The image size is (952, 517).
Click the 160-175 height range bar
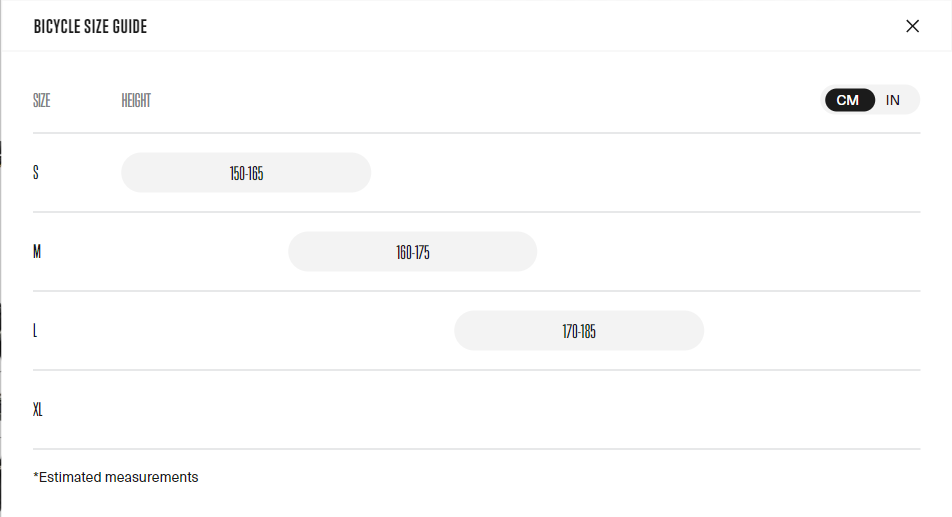pyautogui.click(x=412, y=252)
